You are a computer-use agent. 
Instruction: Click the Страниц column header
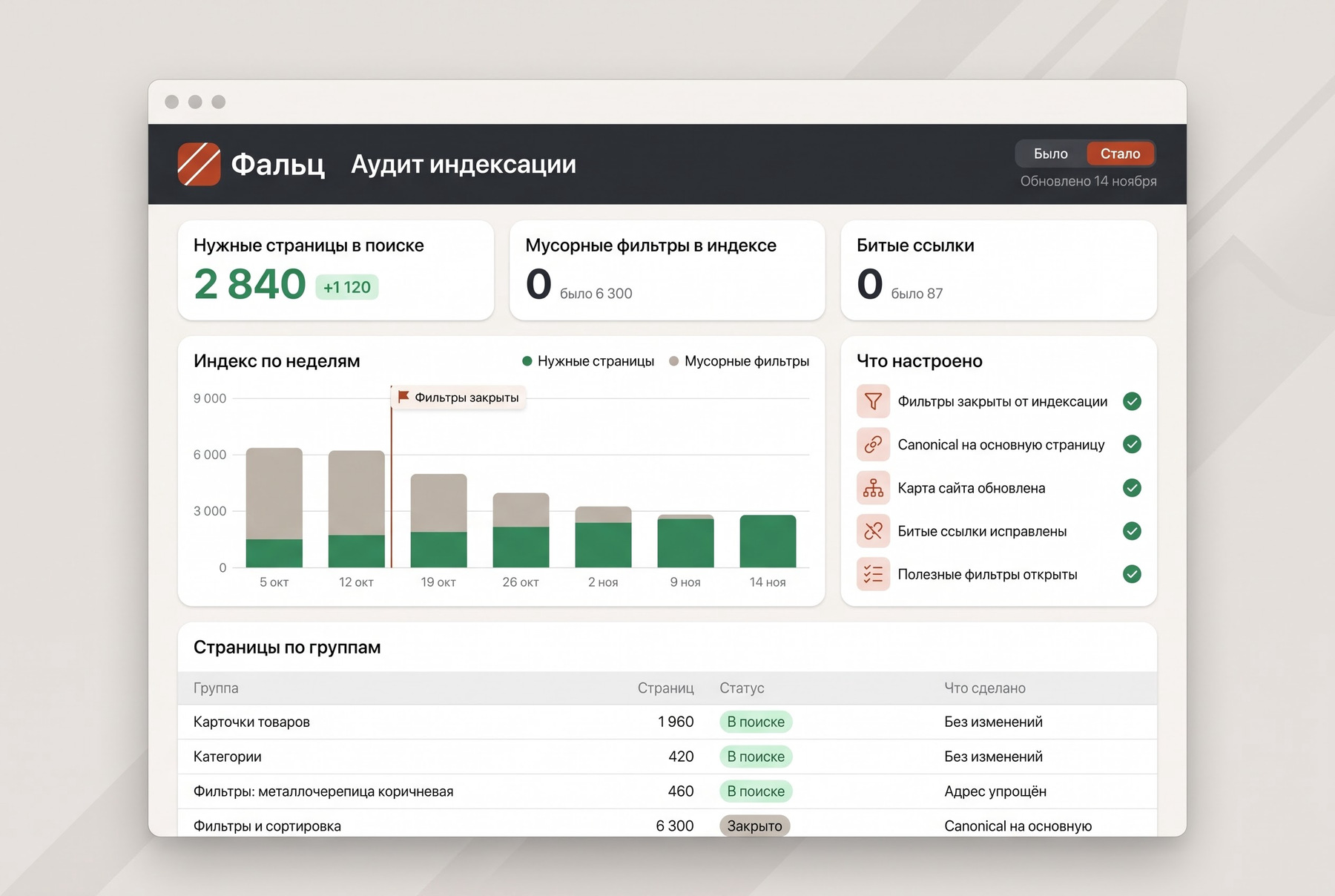[665, 688]
